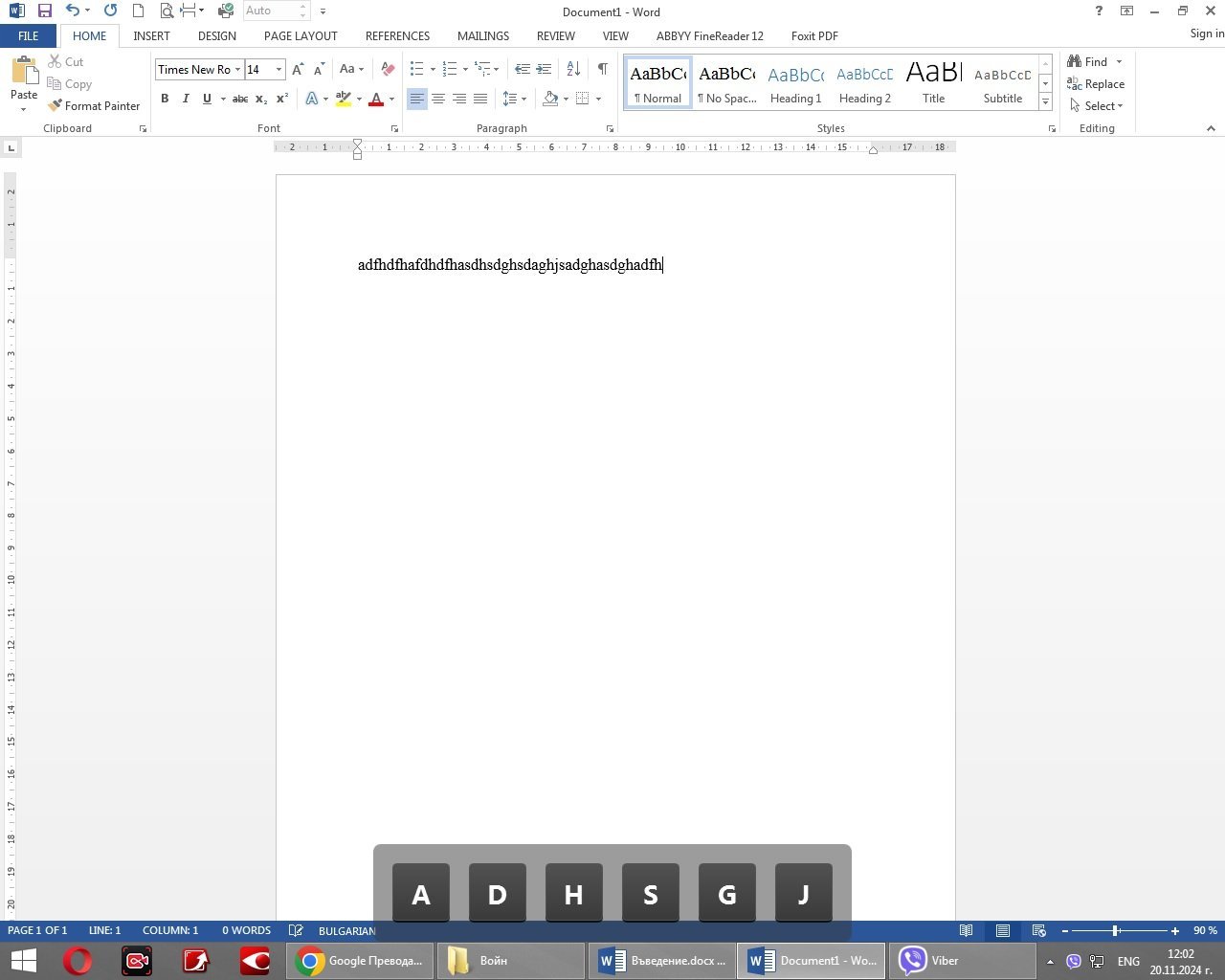This screenshot has width=1225, height=980.
Task: Open the font size dropdown showing 14
Action: pyautogui.click(x=278, y=69)
